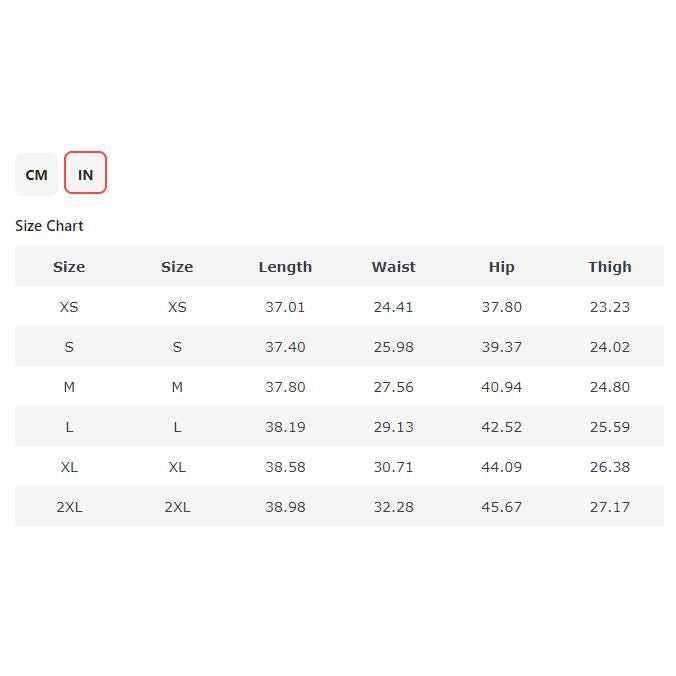Click the 2XL thigh value 27.17
Viewport: 676px width, 676px height.
point(609,507)
